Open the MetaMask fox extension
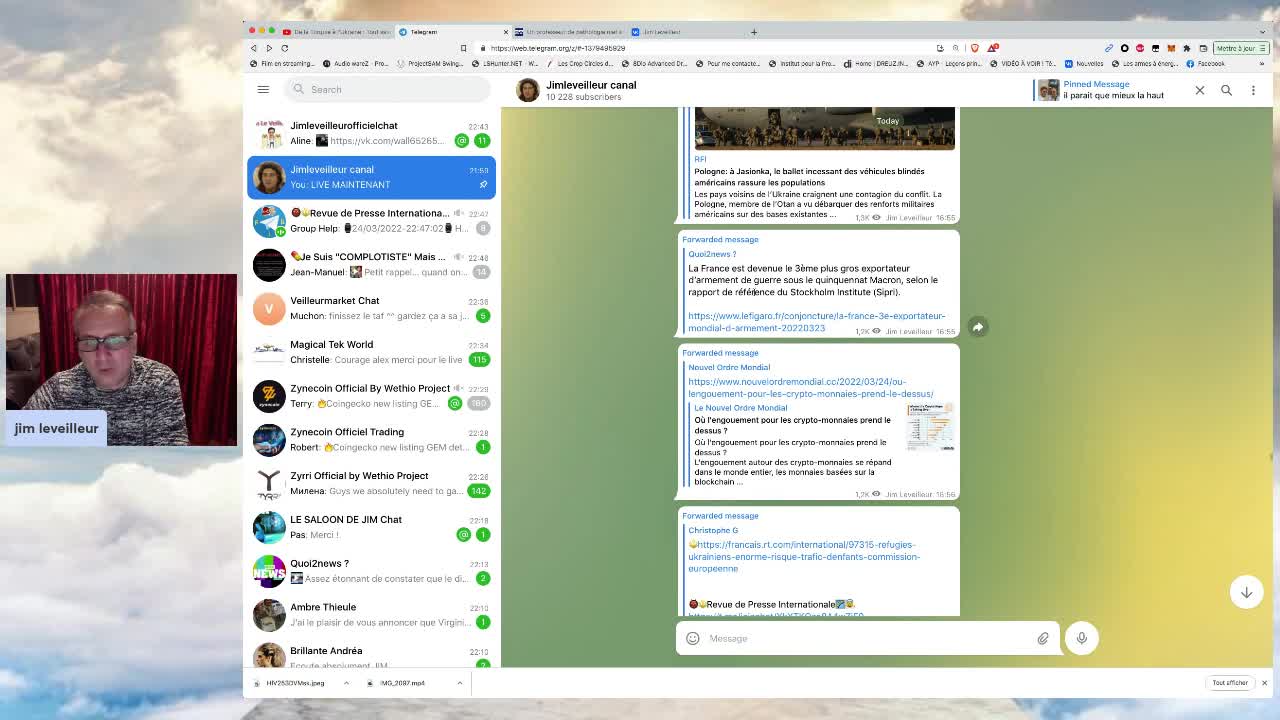1280x720 pixels. point(1171,48)
